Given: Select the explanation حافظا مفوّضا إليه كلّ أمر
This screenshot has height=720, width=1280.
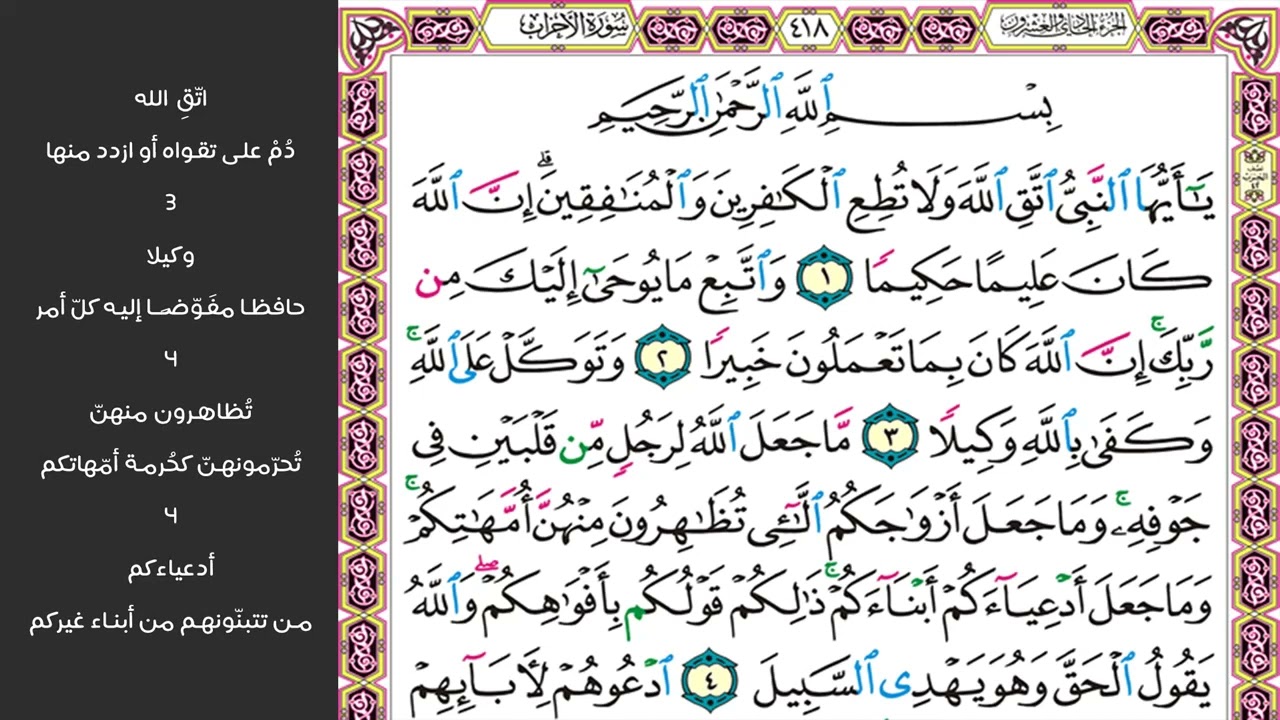Looking at the screenshot, I should click(170, 307).
